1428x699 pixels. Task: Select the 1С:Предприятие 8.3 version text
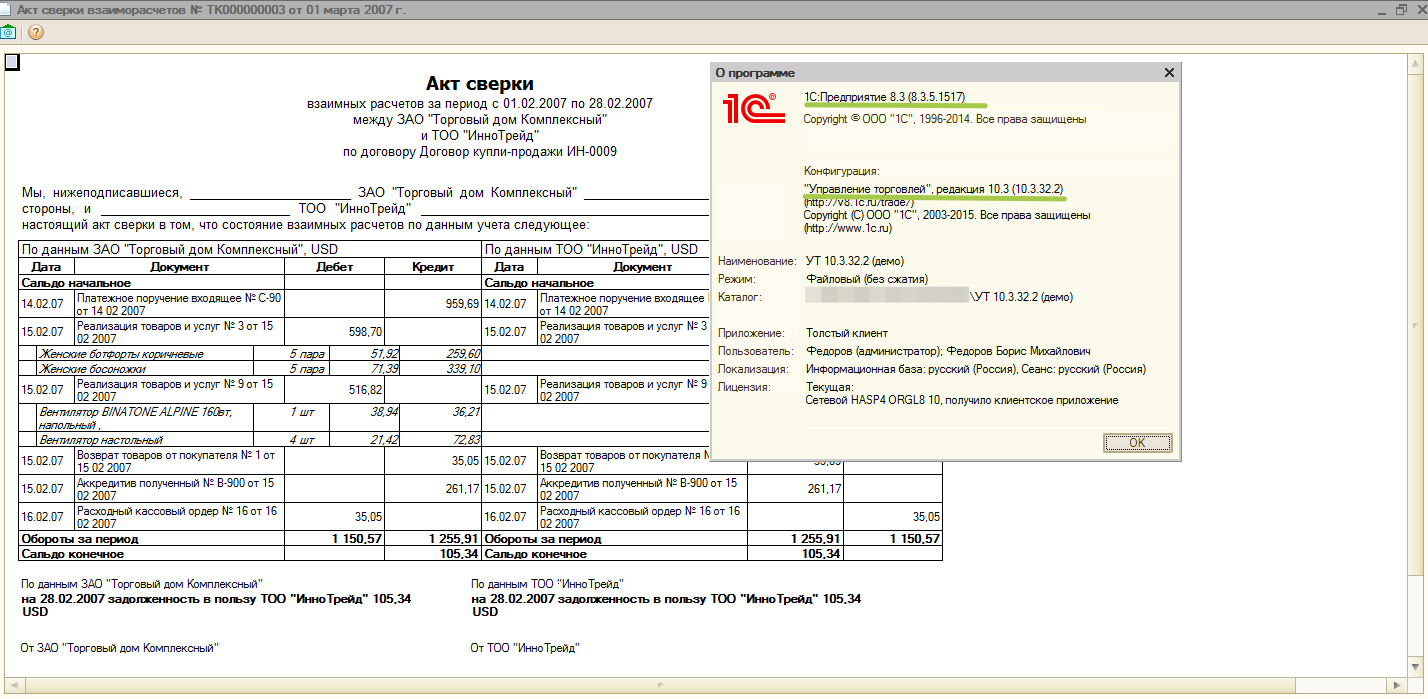point(884,97)
